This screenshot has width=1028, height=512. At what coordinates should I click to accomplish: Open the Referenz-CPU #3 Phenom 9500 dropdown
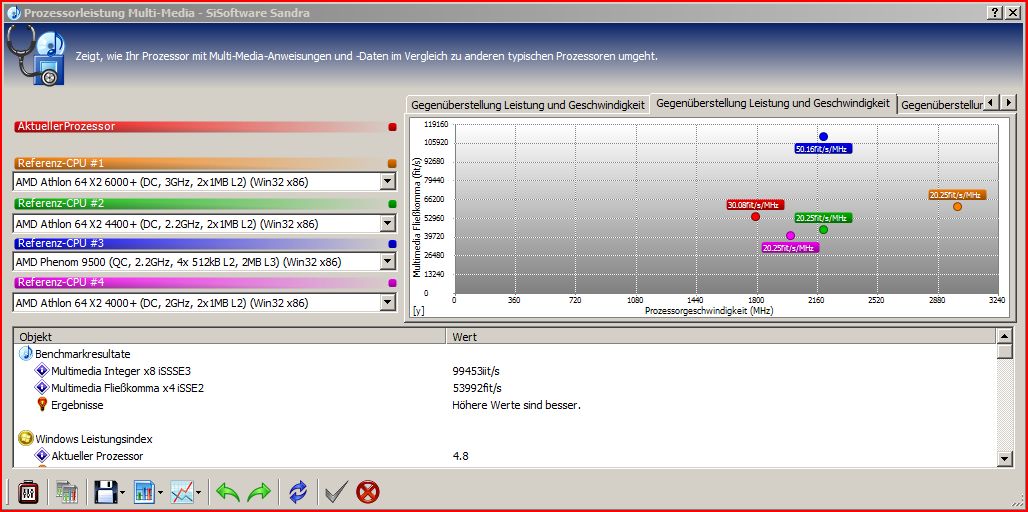pos(388,262)
